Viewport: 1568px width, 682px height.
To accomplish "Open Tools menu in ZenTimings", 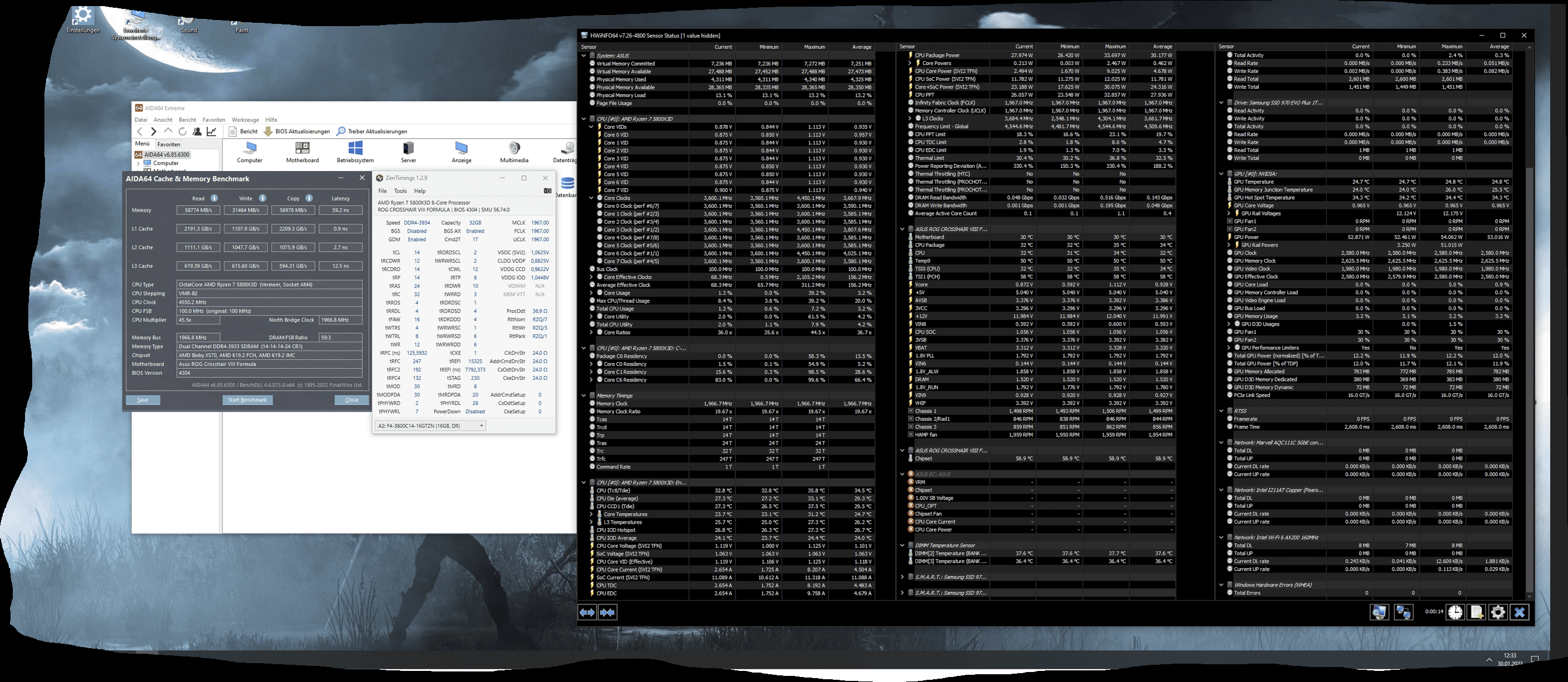I will (400, 190).
